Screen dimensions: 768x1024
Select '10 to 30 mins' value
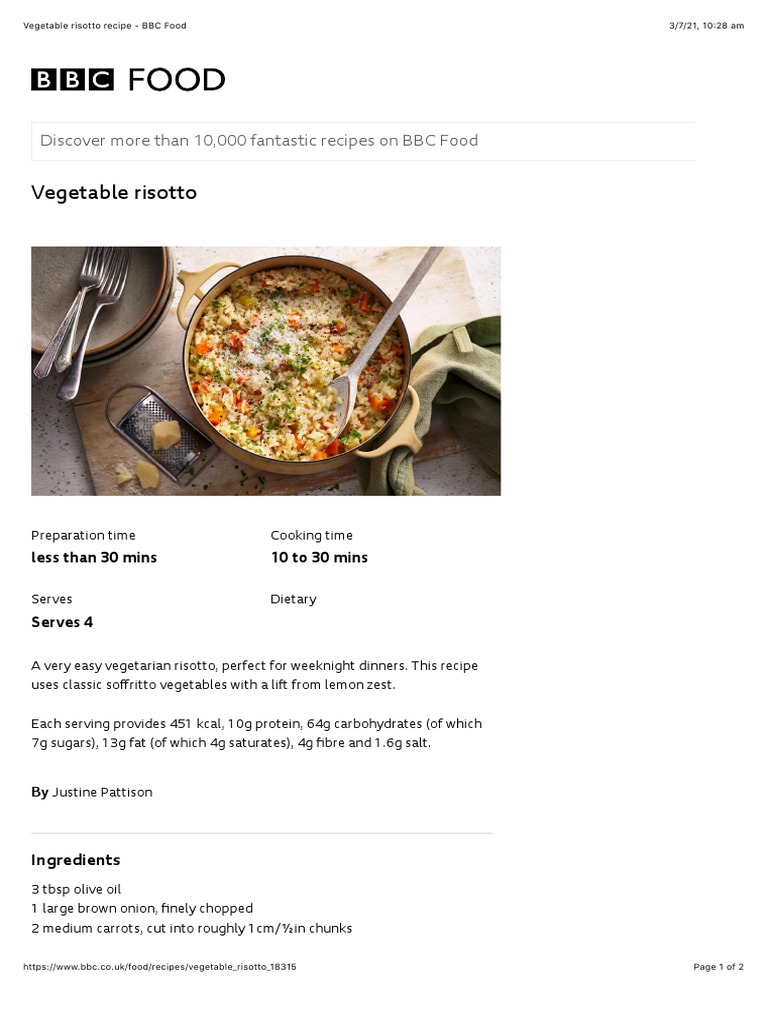pyautogui.click(x=319, y=558)
